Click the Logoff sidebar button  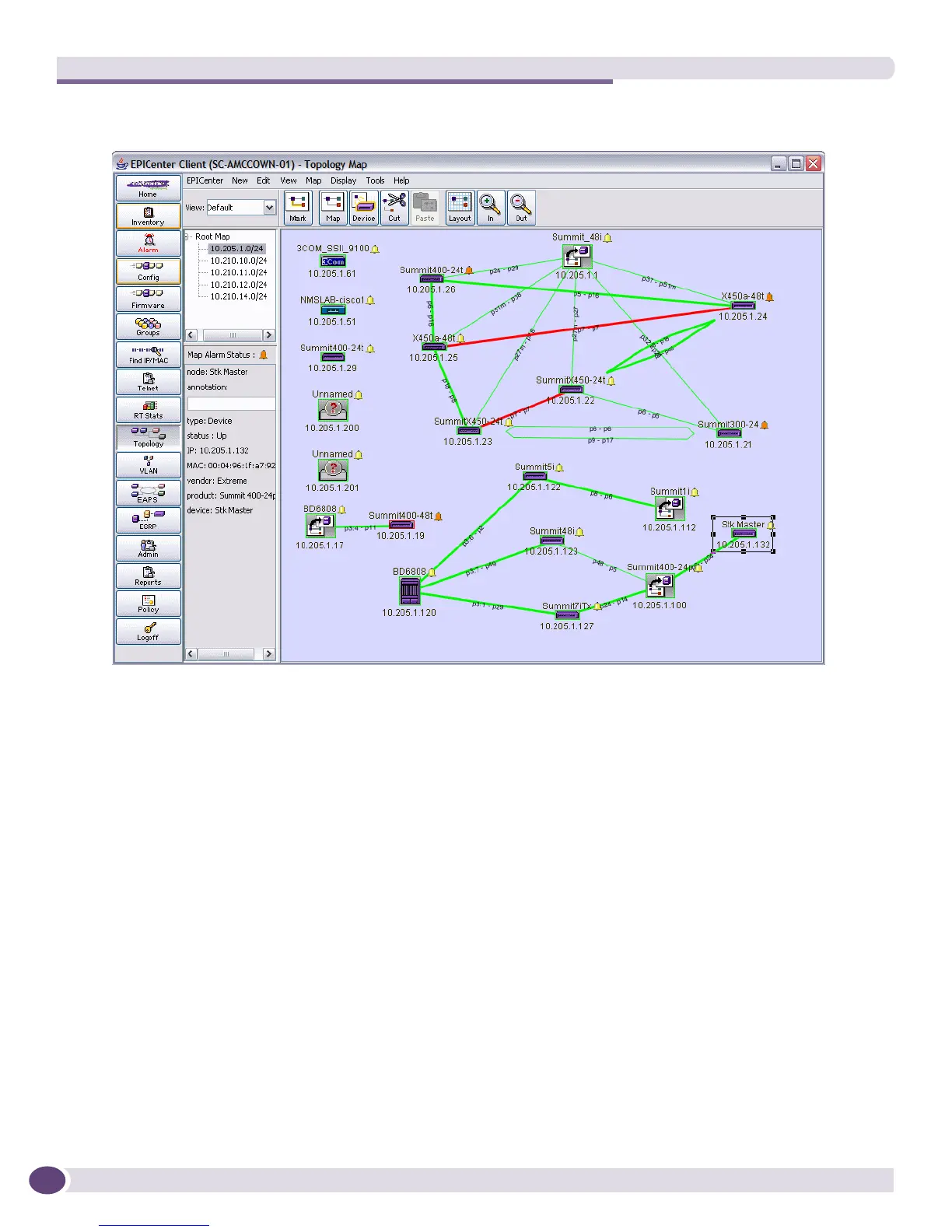click(148, 631)
